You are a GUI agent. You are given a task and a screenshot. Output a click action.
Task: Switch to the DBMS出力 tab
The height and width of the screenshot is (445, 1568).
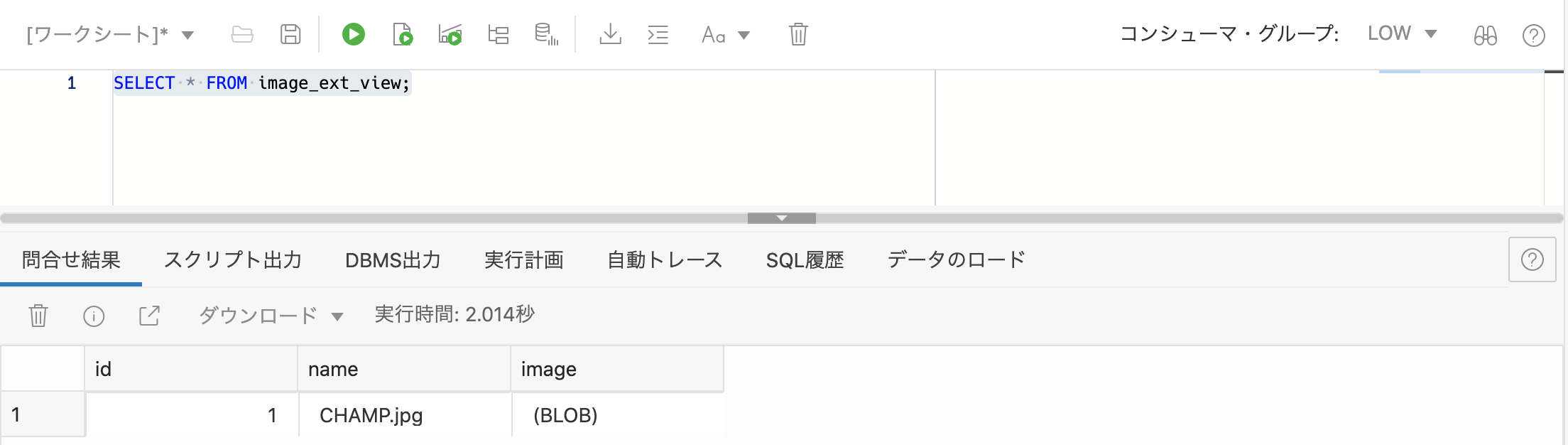pos(392,260)
